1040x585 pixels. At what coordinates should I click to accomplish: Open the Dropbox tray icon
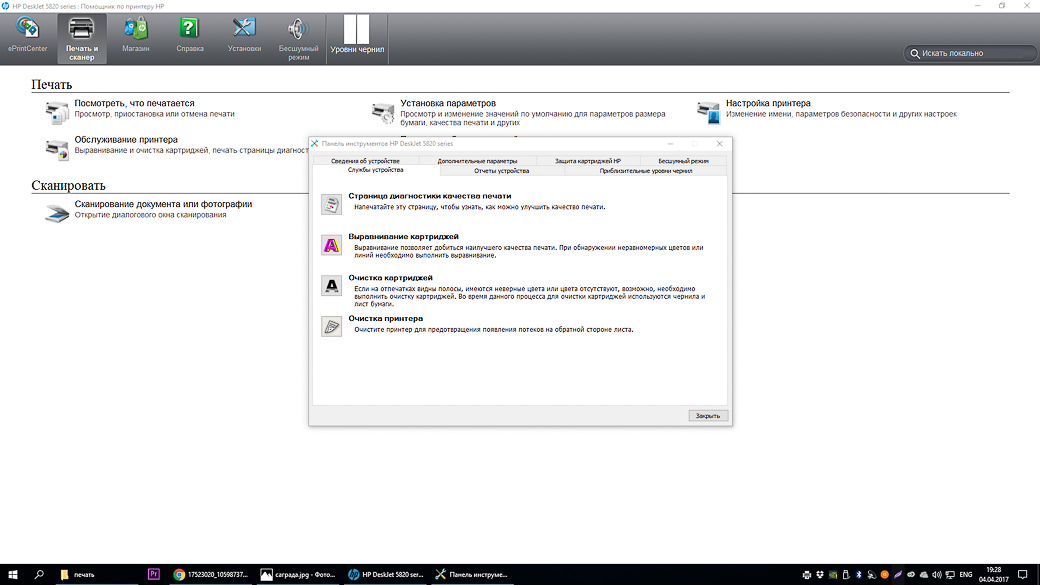(x=820, y=574)
